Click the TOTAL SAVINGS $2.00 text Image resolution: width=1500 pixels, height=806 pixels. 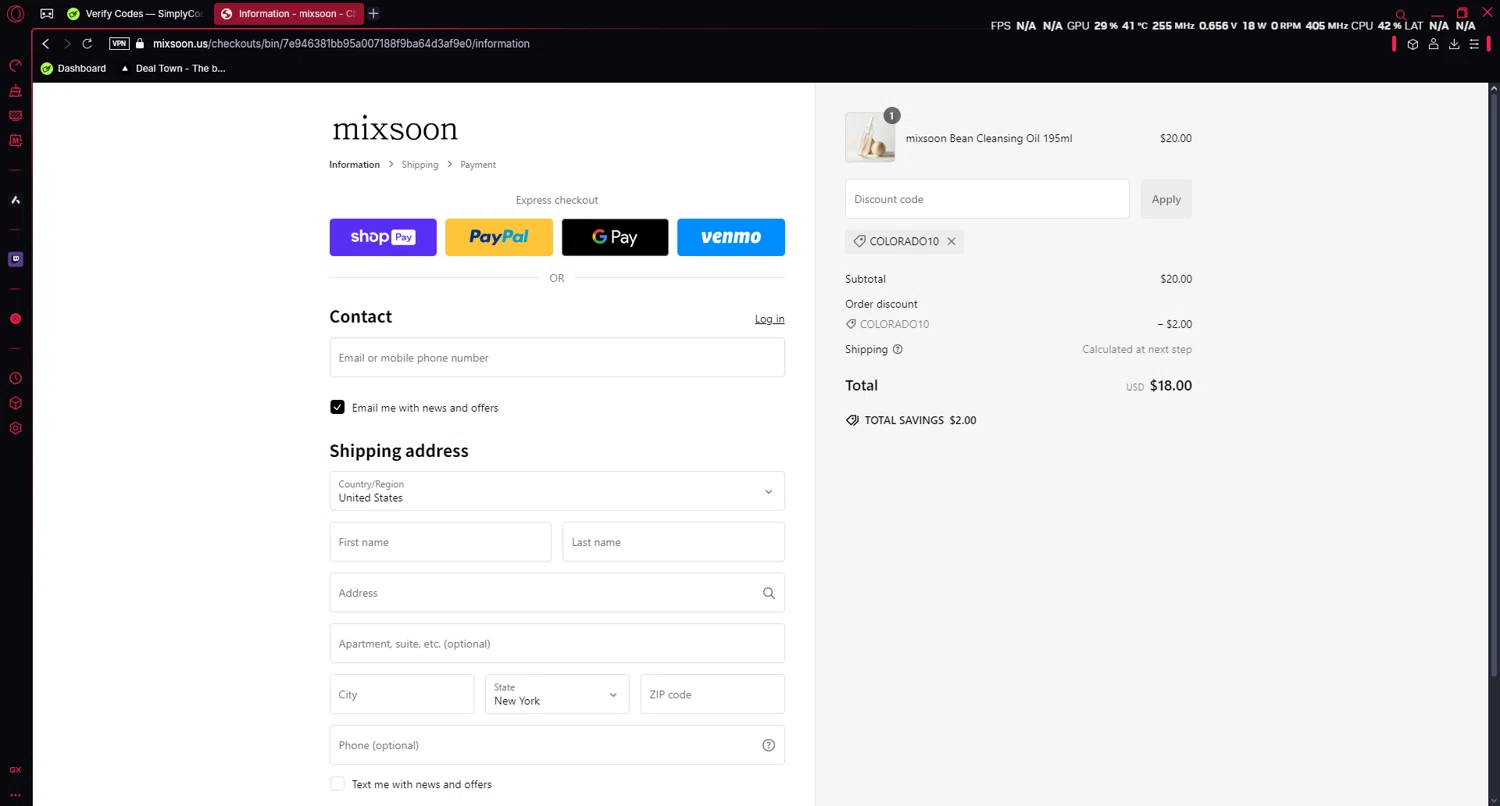(920, 421)
